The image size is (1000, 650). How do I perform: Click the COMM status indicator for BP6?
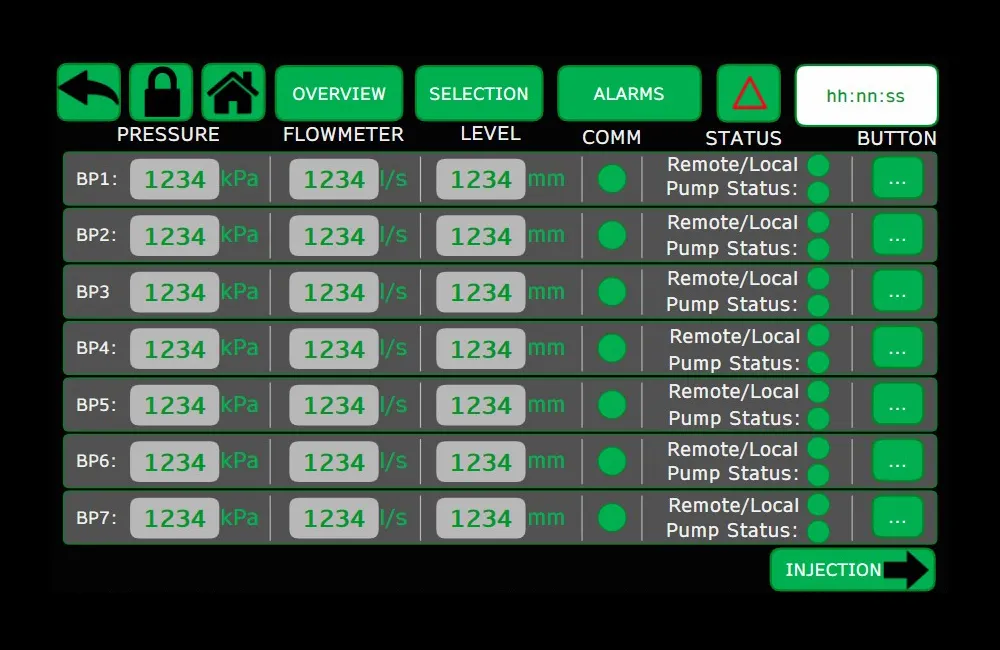[x=612, y=460]
